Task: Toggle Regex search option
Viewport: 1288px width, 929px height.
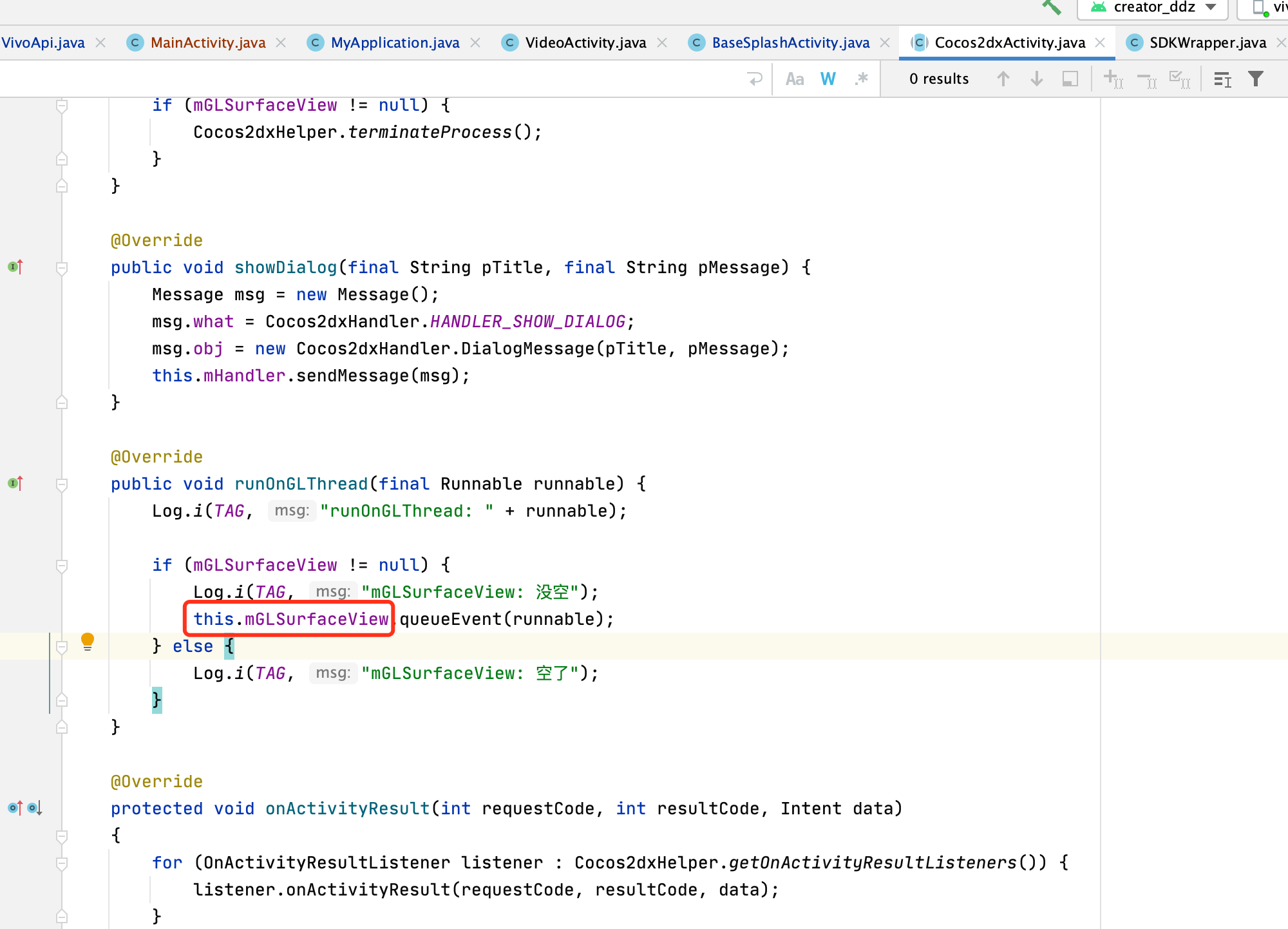Action: pos(862,79)
